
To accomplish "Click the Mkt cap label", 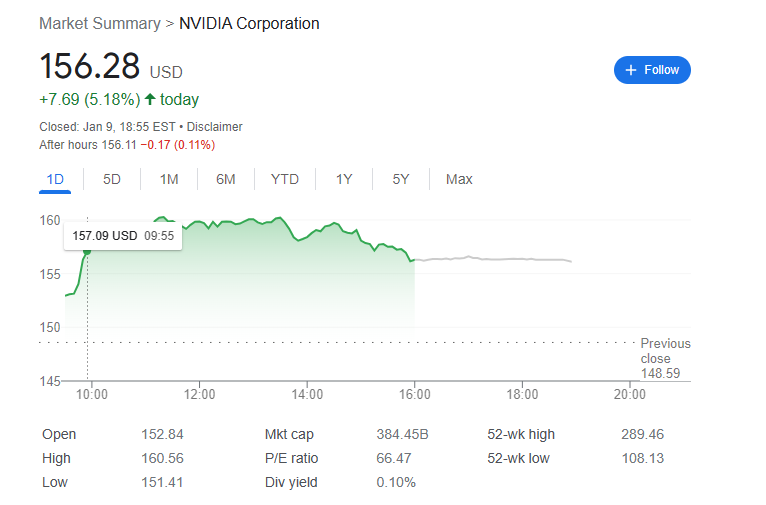I will point(289,434).
